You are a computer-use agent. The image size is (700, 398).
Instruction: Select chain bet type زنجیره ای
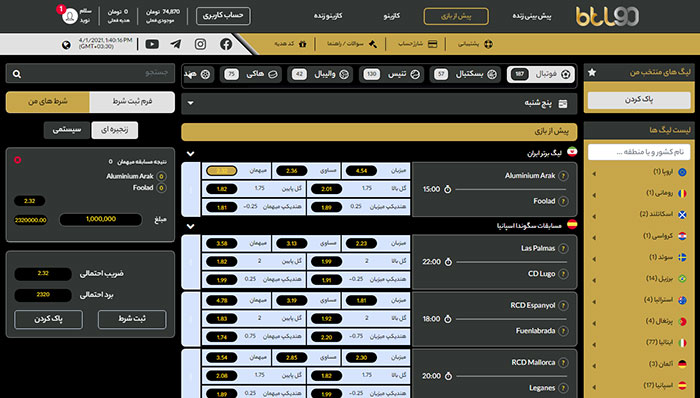pyautogui.click(x=114, y=130)
